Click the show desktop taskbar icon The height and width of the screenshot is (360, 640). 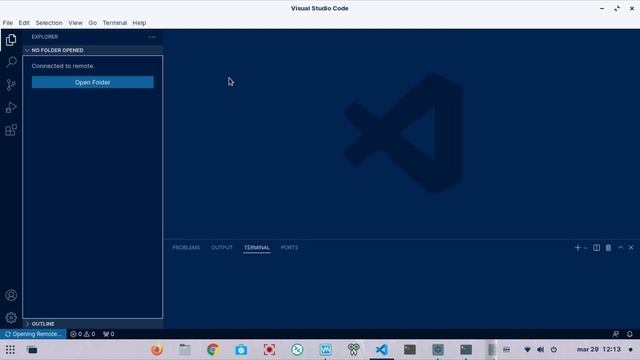pos(32,350)
